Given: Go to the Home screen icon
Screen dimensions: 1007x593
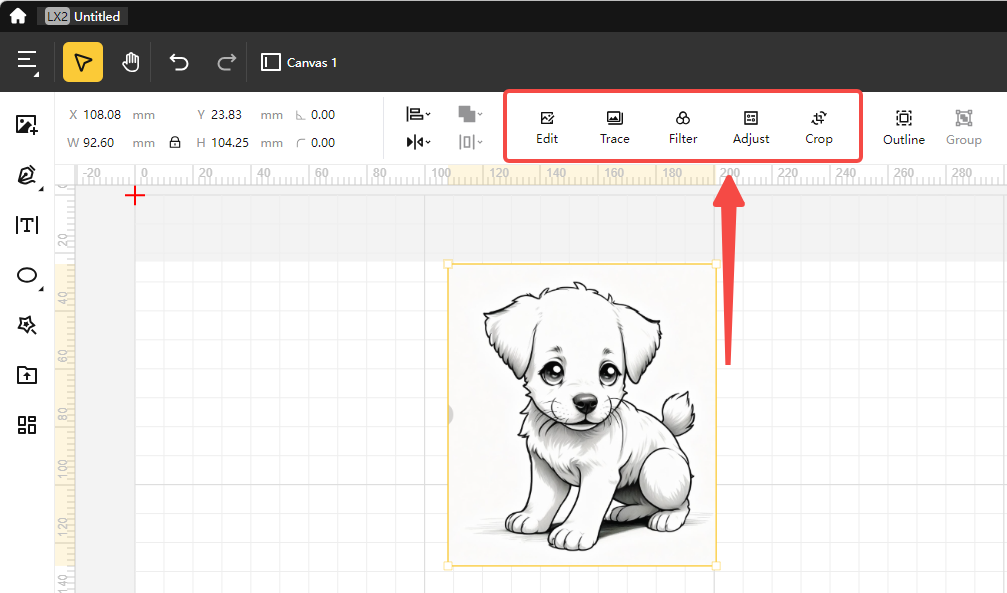Looking at the screenshot, I should pyautogui.click(x=18, y=15).
